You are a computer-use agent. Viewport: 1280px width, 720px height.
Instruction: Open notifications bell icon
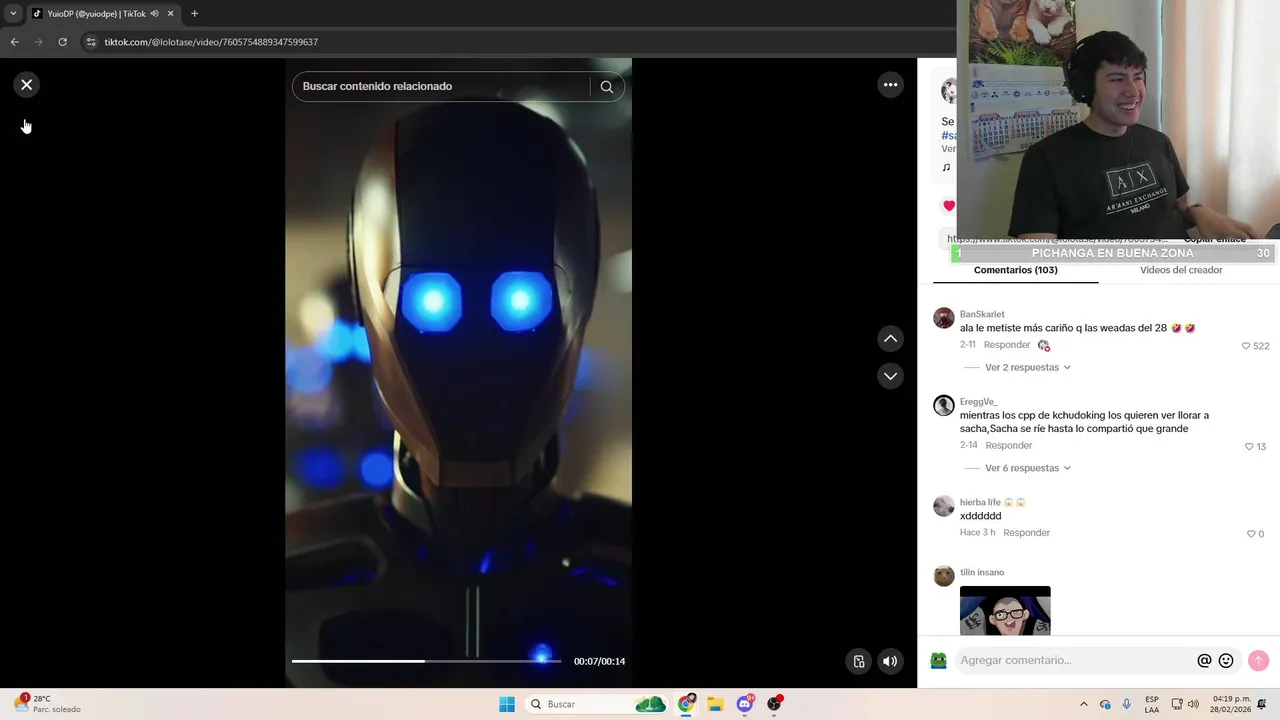click(1263, 704)
